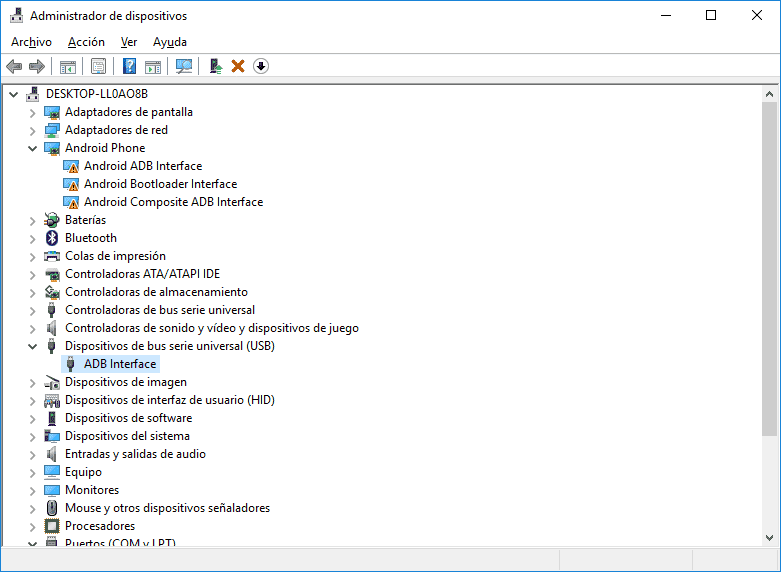Image resolution: width=781 pixels, height=572 pixels.
Task: Click the Android Bootloader Interface warning icon
Action: (71, 184)
